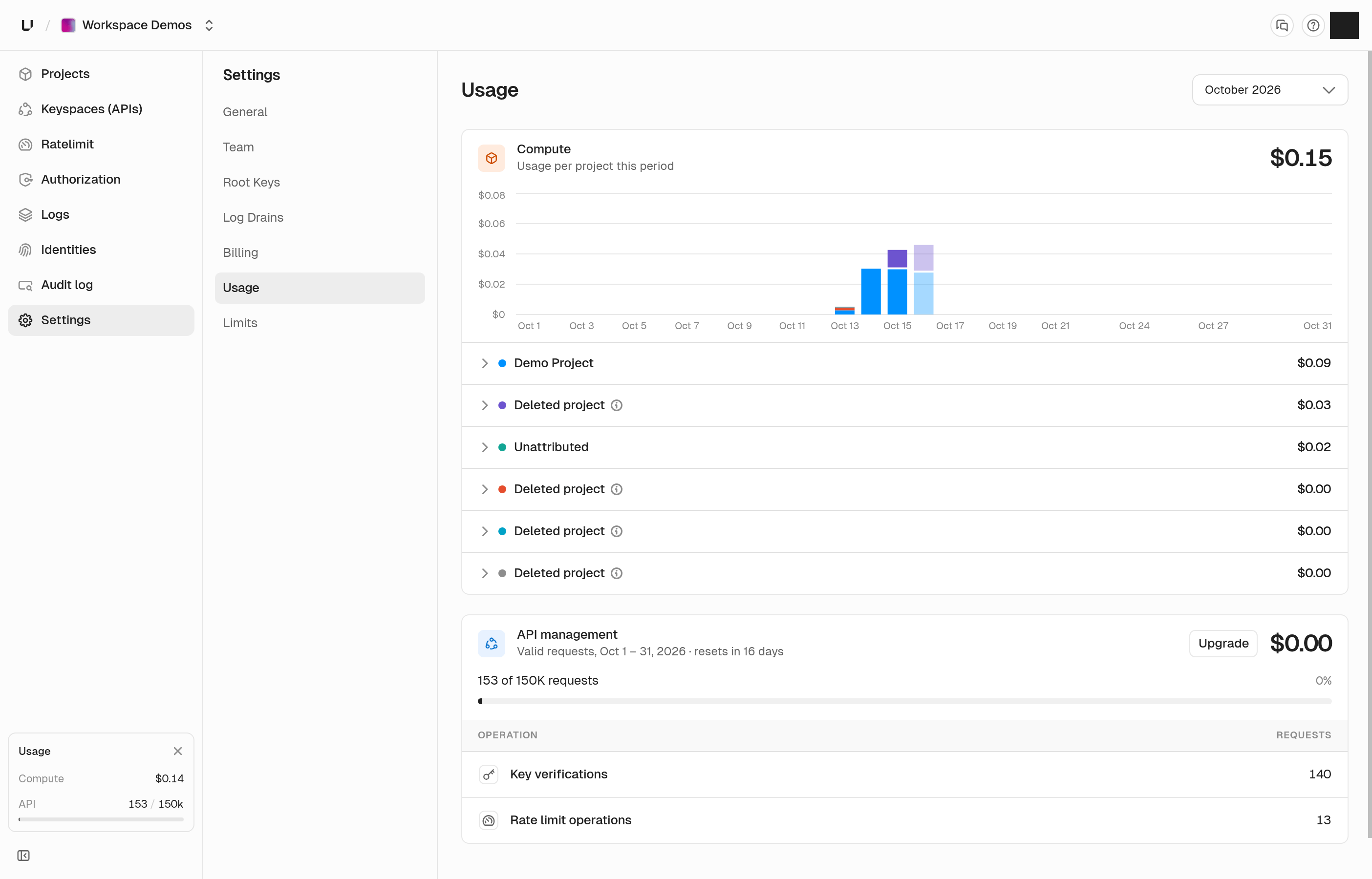Open the user avatar menu
1372x879 pixels.
(1344, 25)
